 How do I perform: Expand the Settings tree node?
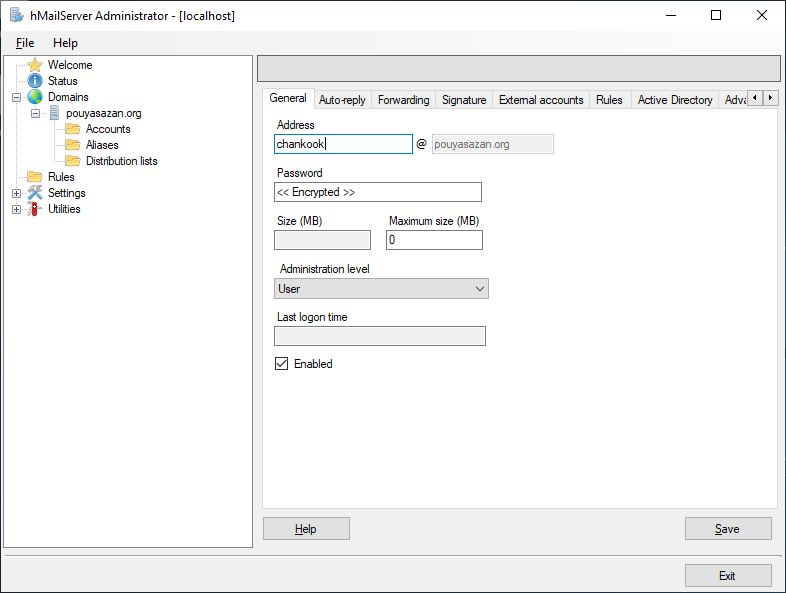16,193
